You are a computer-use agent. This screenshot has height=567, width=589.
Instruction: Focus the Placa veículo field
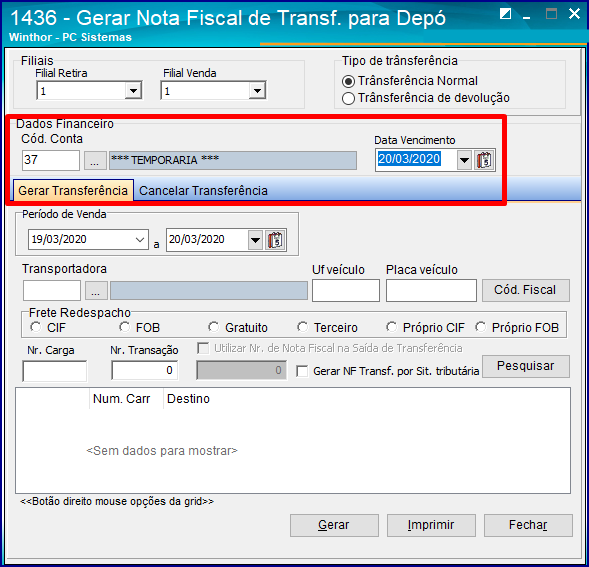tap(431, 290)
